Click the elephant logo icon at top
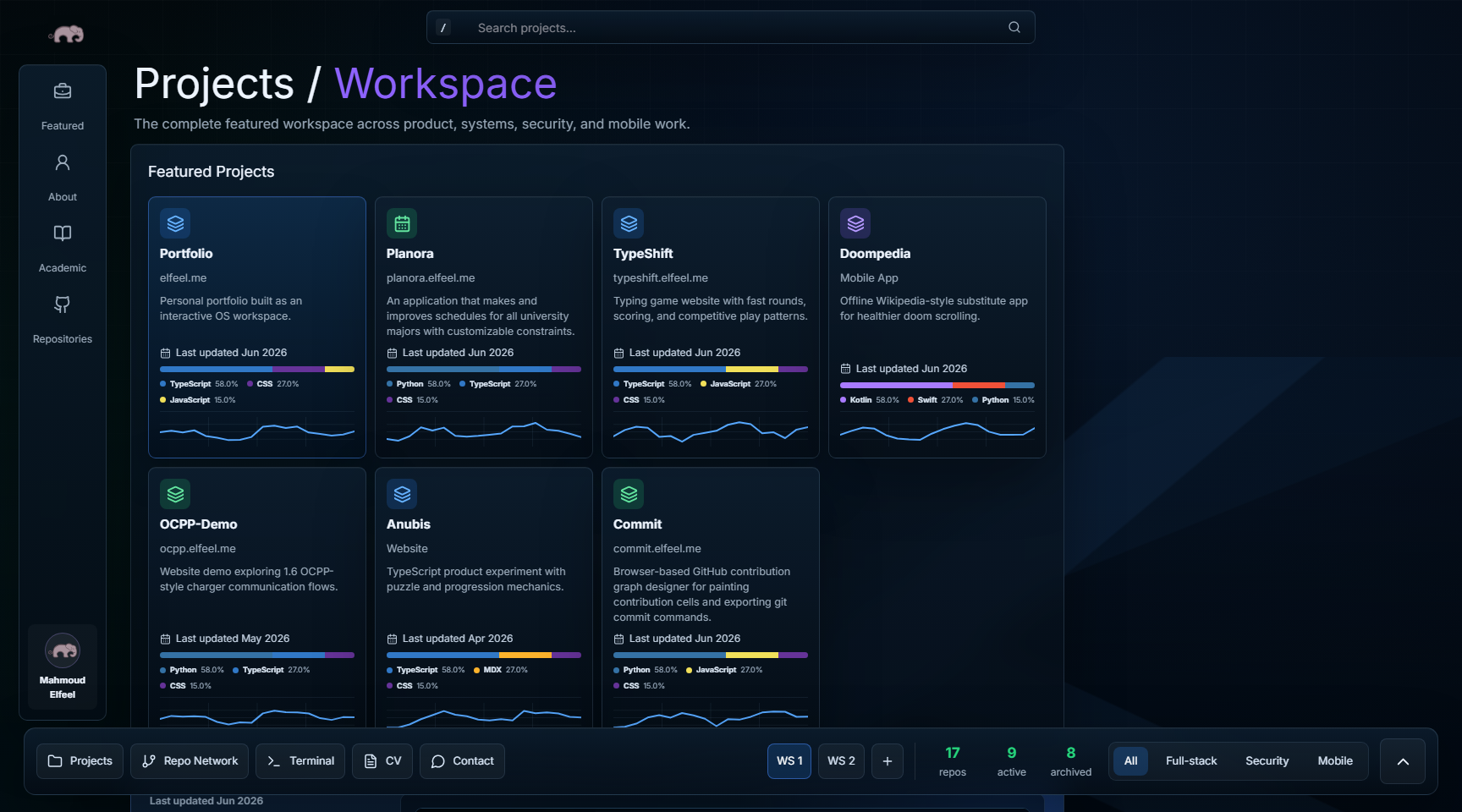 pos(66,34)
